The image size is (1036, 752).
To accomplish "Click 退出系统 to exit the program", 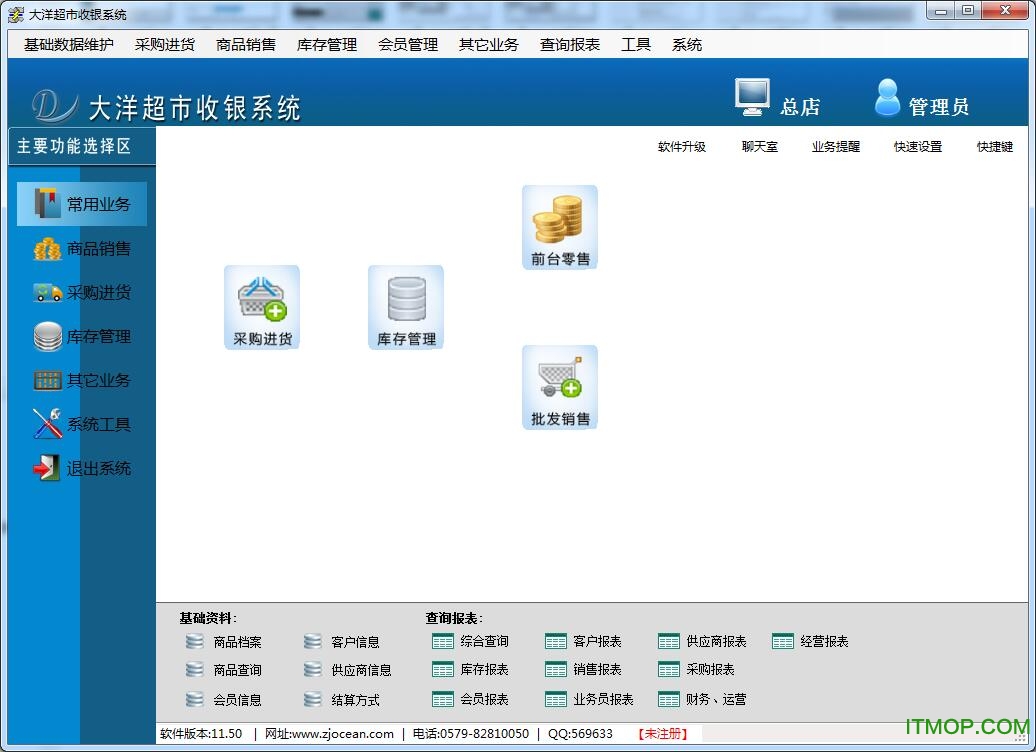I will [x=83, y=468].
